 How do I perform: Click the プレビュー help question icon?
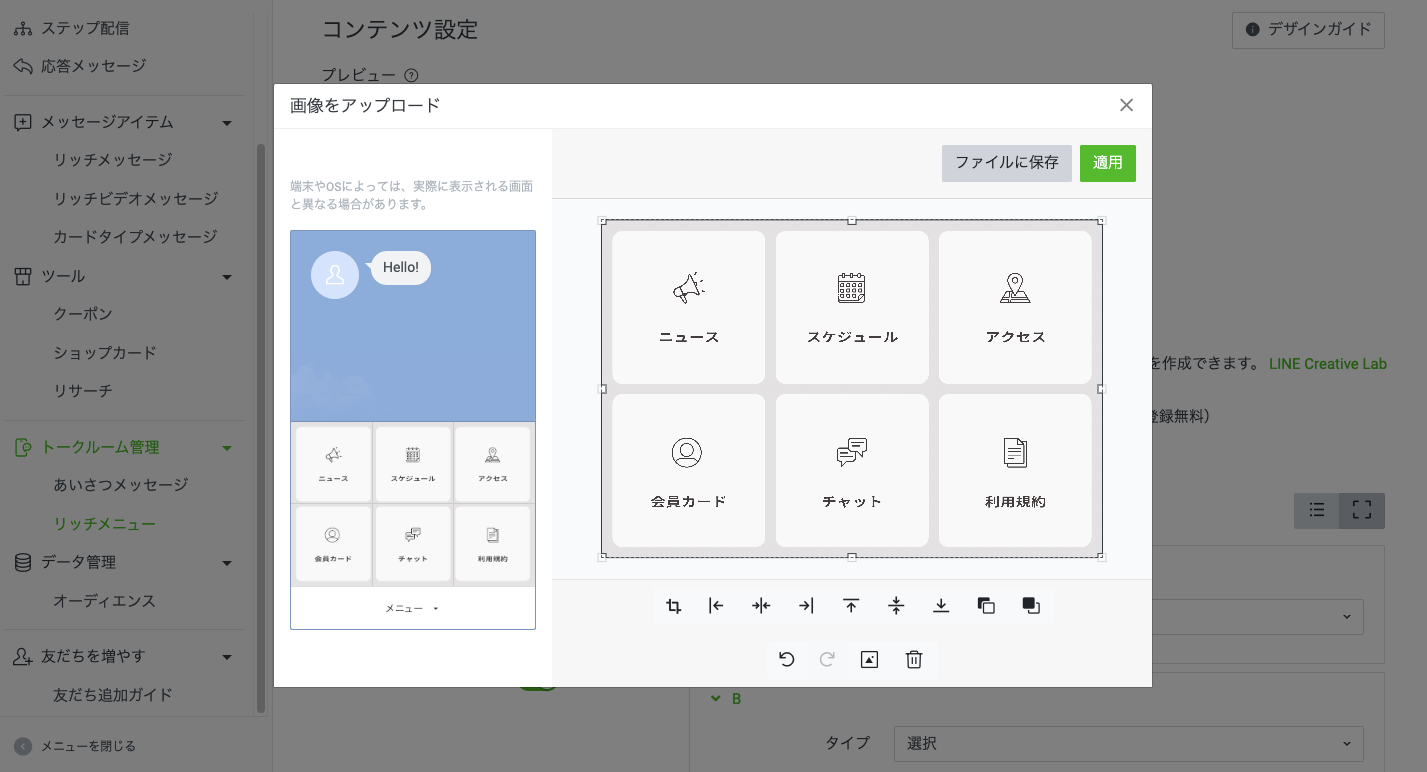(x=411, y=75)
